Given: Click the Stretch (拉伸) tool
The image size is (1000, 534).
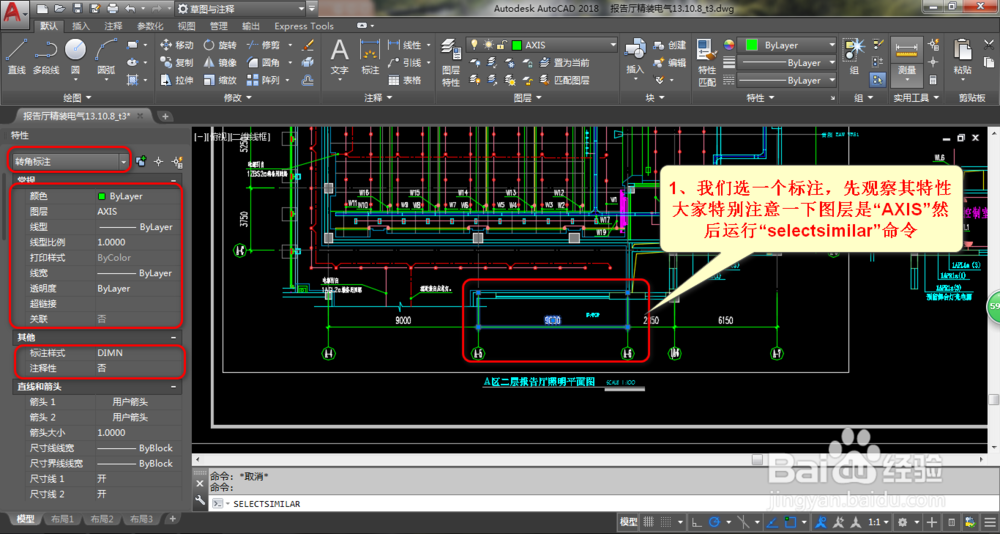Looking at the screenshot, I should coord(177,80).
